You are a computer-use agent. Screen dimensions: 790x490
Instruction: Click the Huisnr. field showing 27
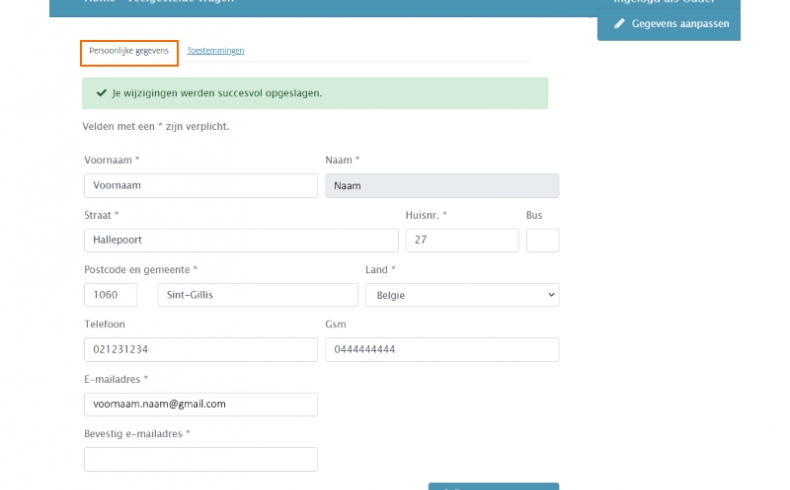(462, 240)
